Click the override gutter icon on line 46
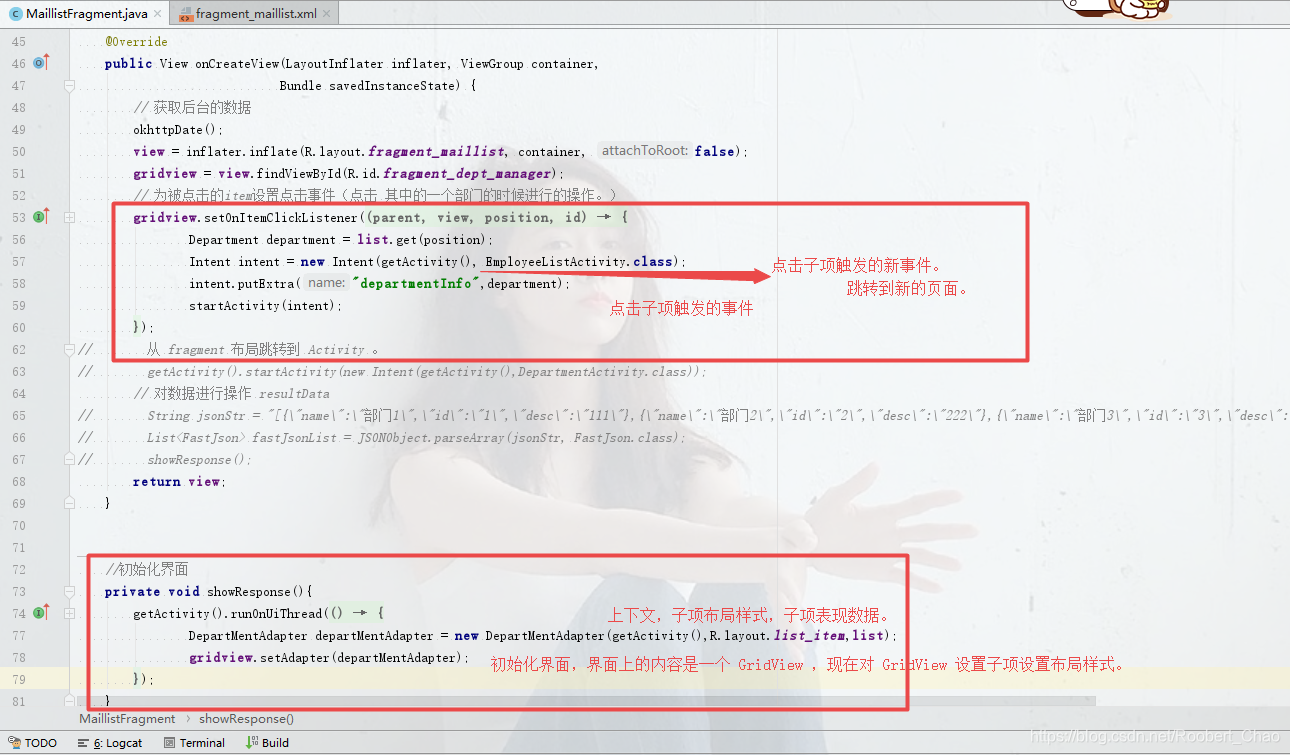 (x=41, y=63)
